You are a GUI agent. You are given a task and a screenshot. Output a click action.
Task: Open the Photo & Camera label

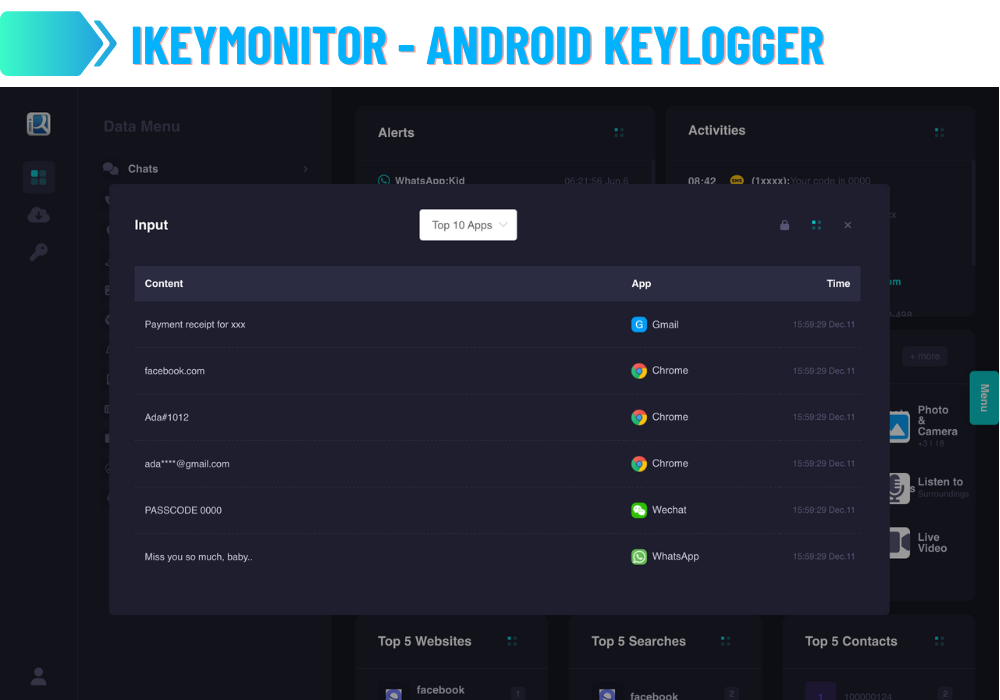coord(938,421)
